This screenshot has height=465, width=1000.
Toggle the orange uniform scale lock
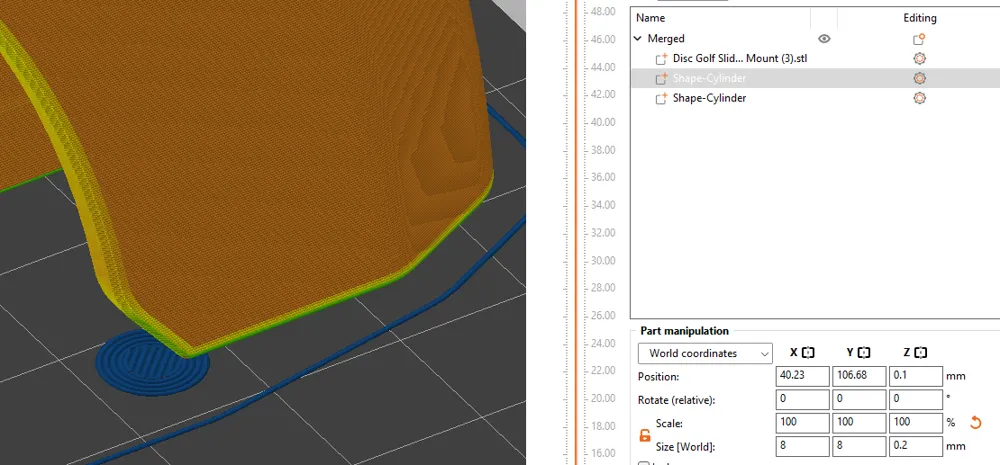(645, 436)
